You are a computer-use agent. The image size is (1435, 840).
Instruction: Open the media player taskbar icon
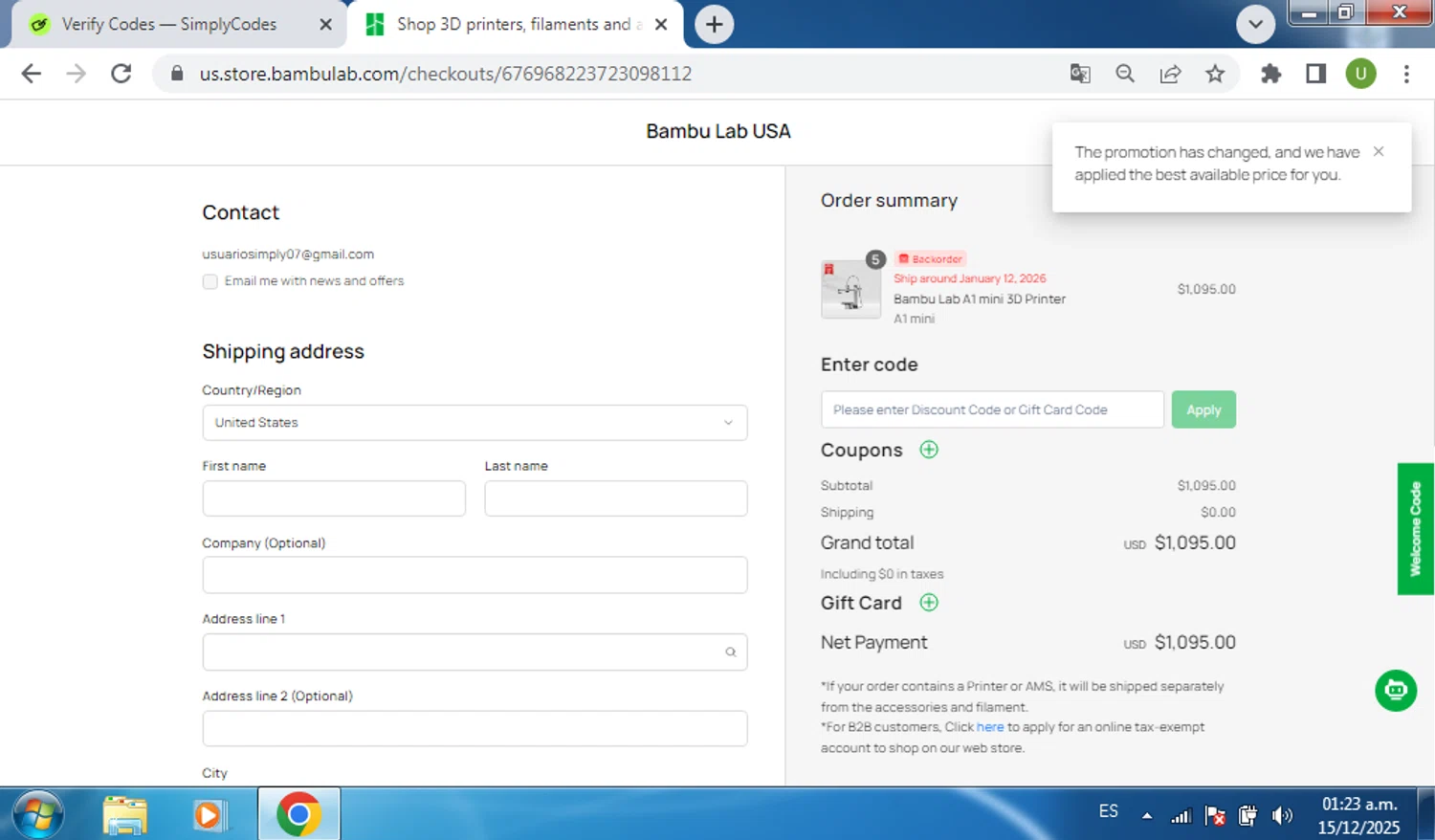tap(210, 814)
